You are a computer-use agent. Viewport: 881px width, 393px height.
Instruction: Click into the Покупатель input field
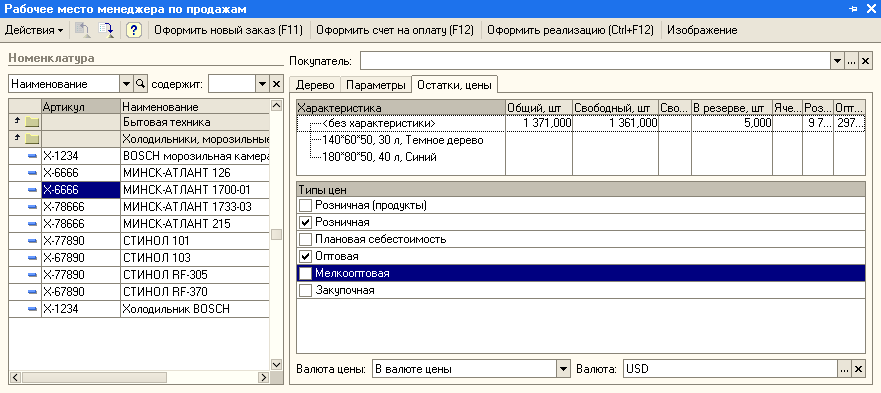(595, 61)
